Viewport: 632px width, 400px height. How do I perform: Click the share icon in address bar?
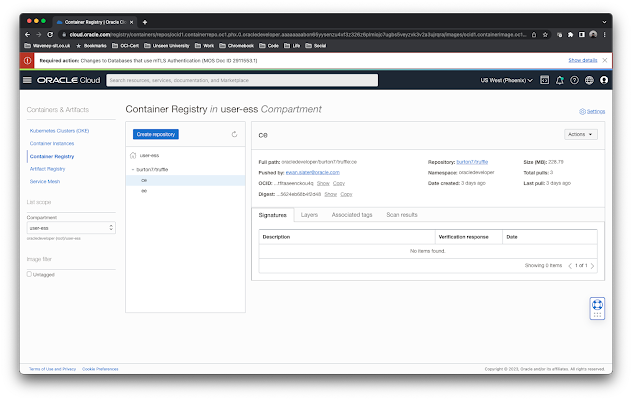[x=534, y=35]
